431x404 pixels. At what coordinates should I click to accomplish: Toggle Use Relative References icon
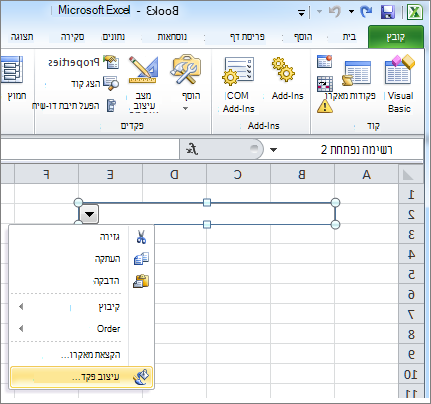[x=325, y=84]
